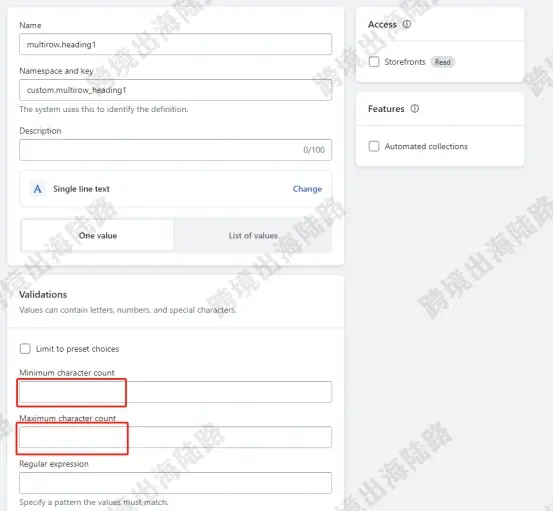Click the Namespace and key field
The width and height of the screenshot is (554, 511).
point(175,90)
